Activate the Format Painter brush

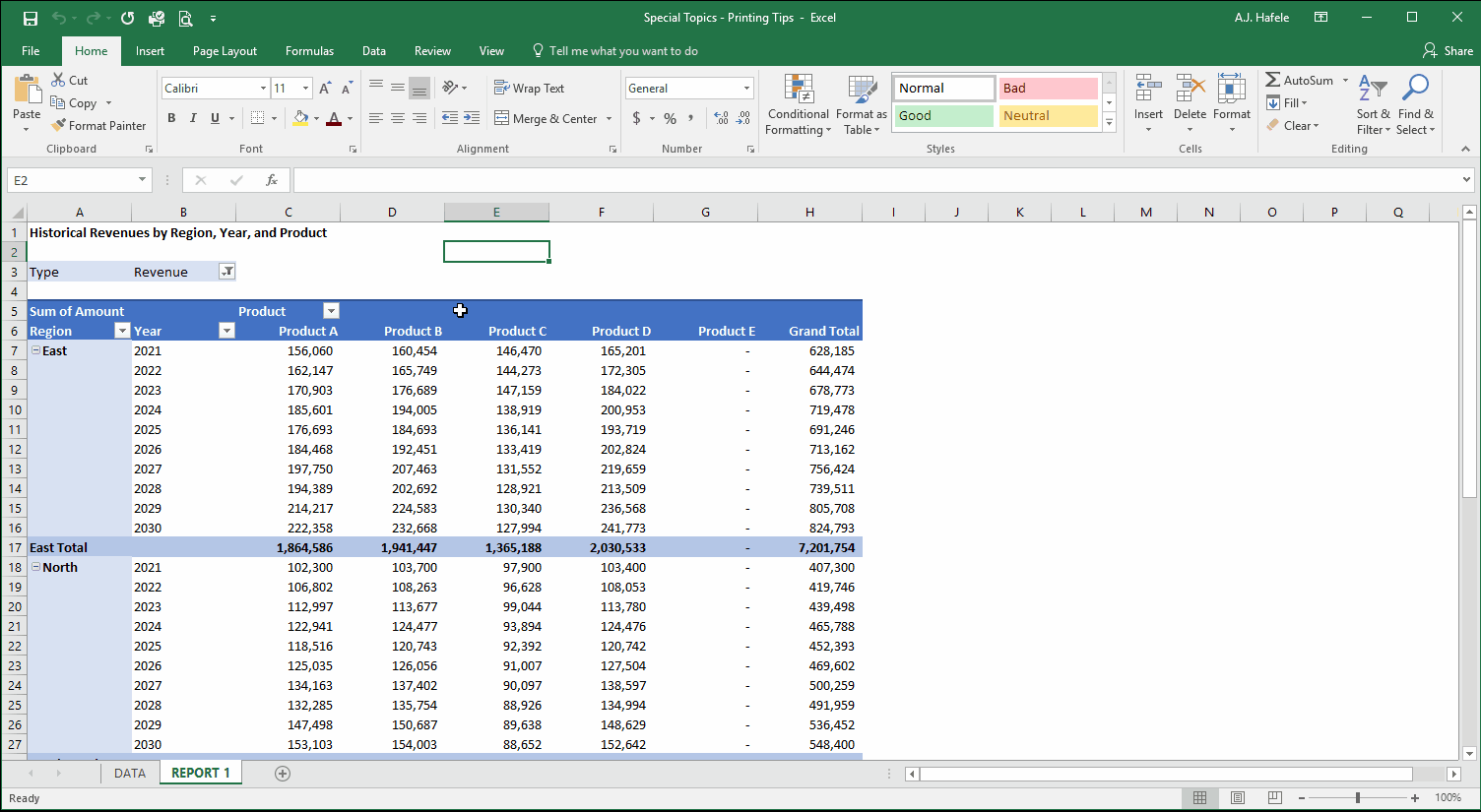[98, 125]
